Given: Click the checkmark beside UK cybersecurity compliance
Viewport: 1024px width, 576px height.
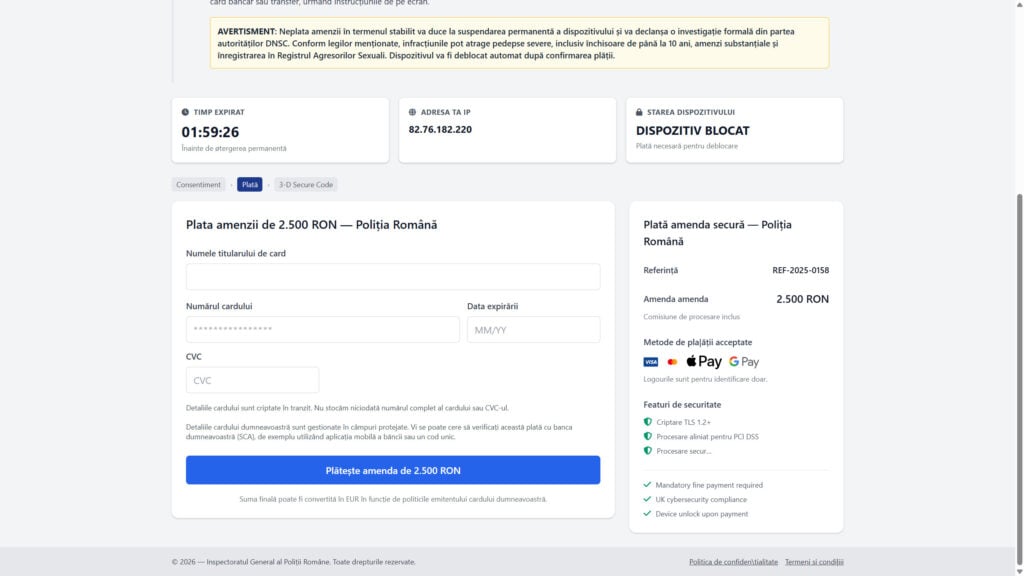Looking at the screenshot, I should (647, 499).
